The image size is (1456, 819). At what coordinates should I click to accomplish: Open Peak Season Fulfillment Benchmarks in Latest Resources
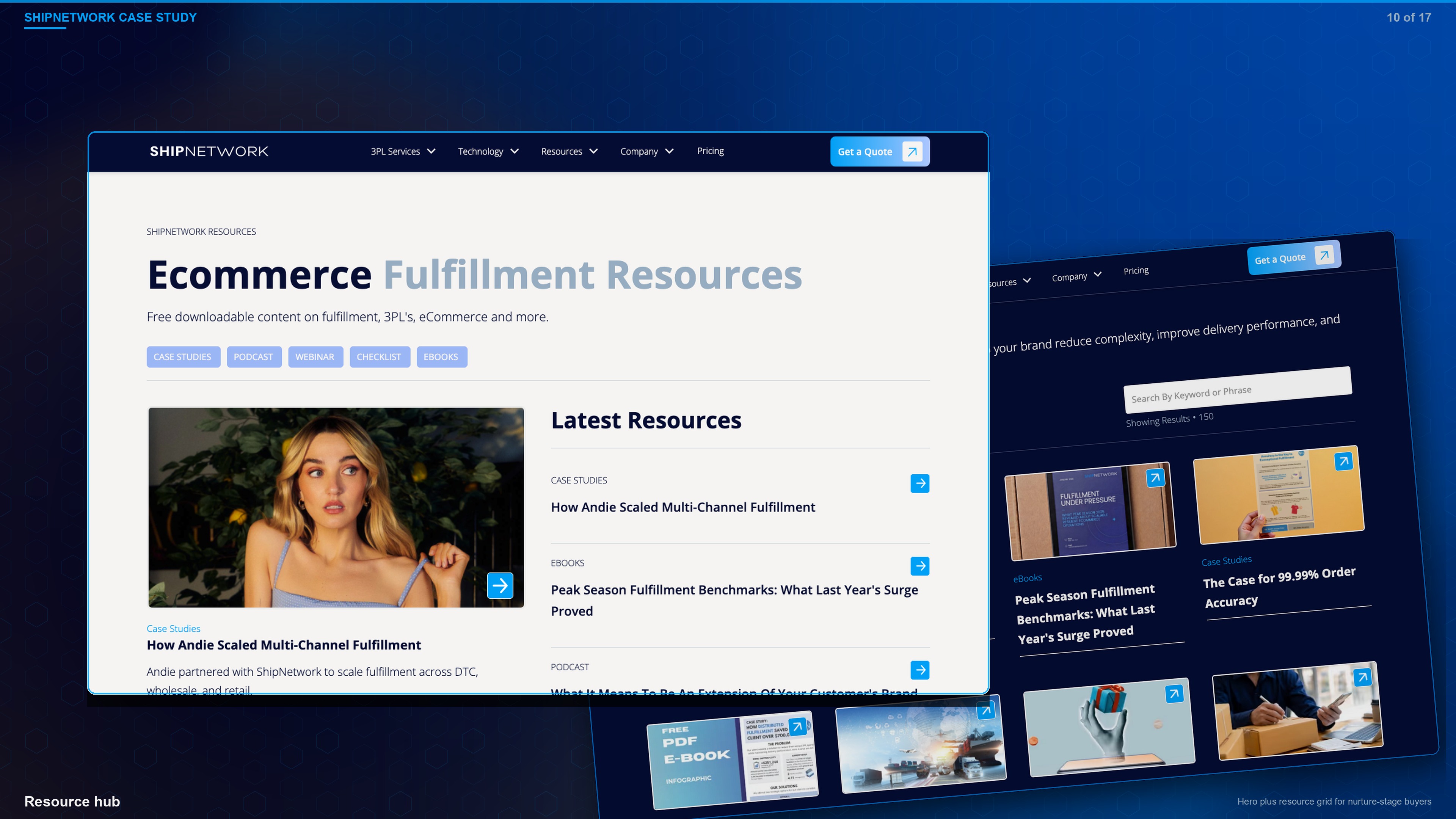734,600
